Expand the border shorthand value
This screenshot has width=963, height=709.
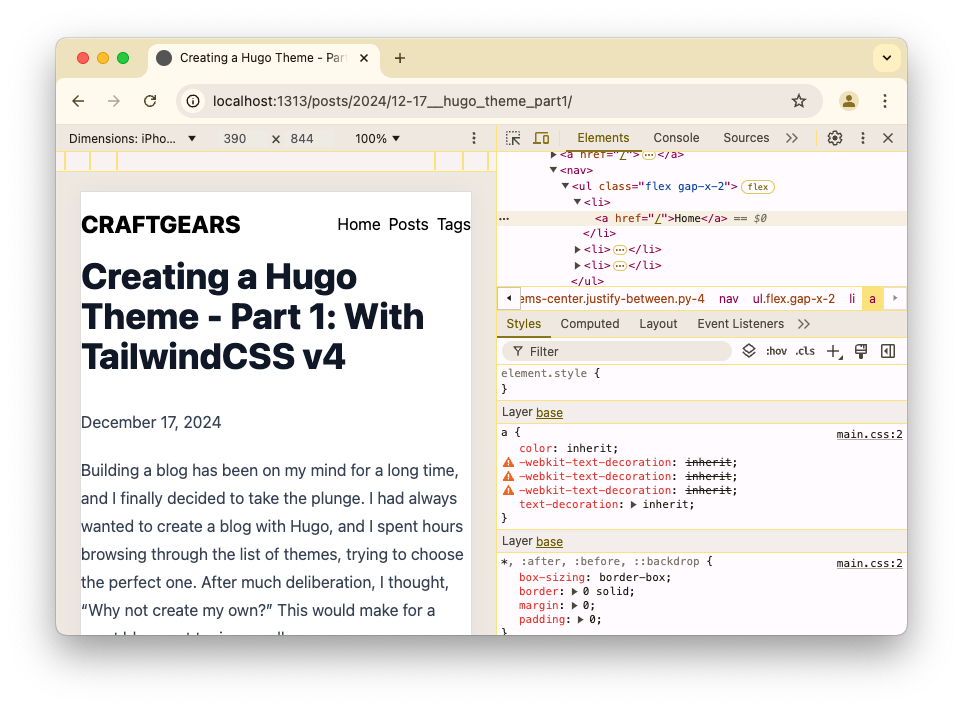point(574,592)
